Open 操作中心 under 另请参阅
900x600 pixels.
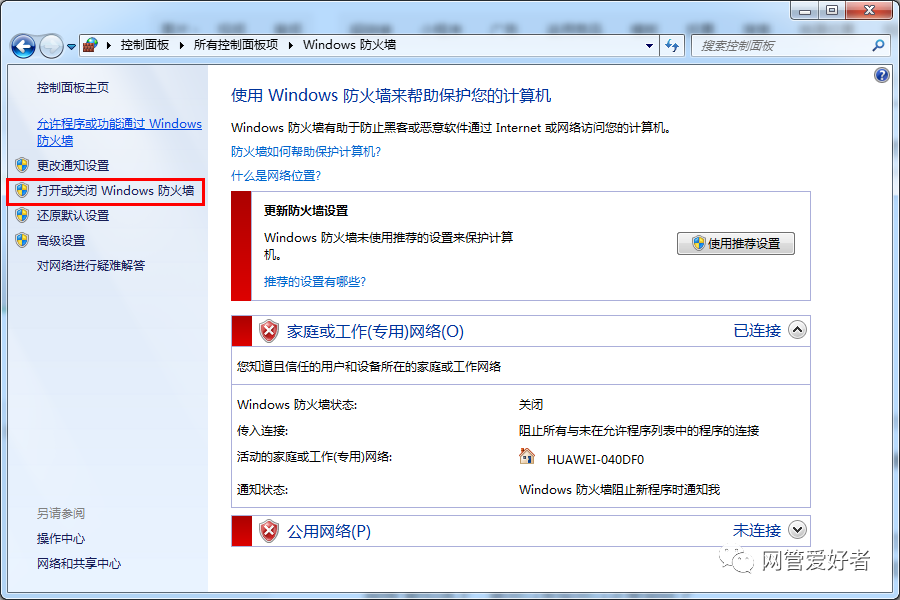pyautogui.click(x=61, y=539)
